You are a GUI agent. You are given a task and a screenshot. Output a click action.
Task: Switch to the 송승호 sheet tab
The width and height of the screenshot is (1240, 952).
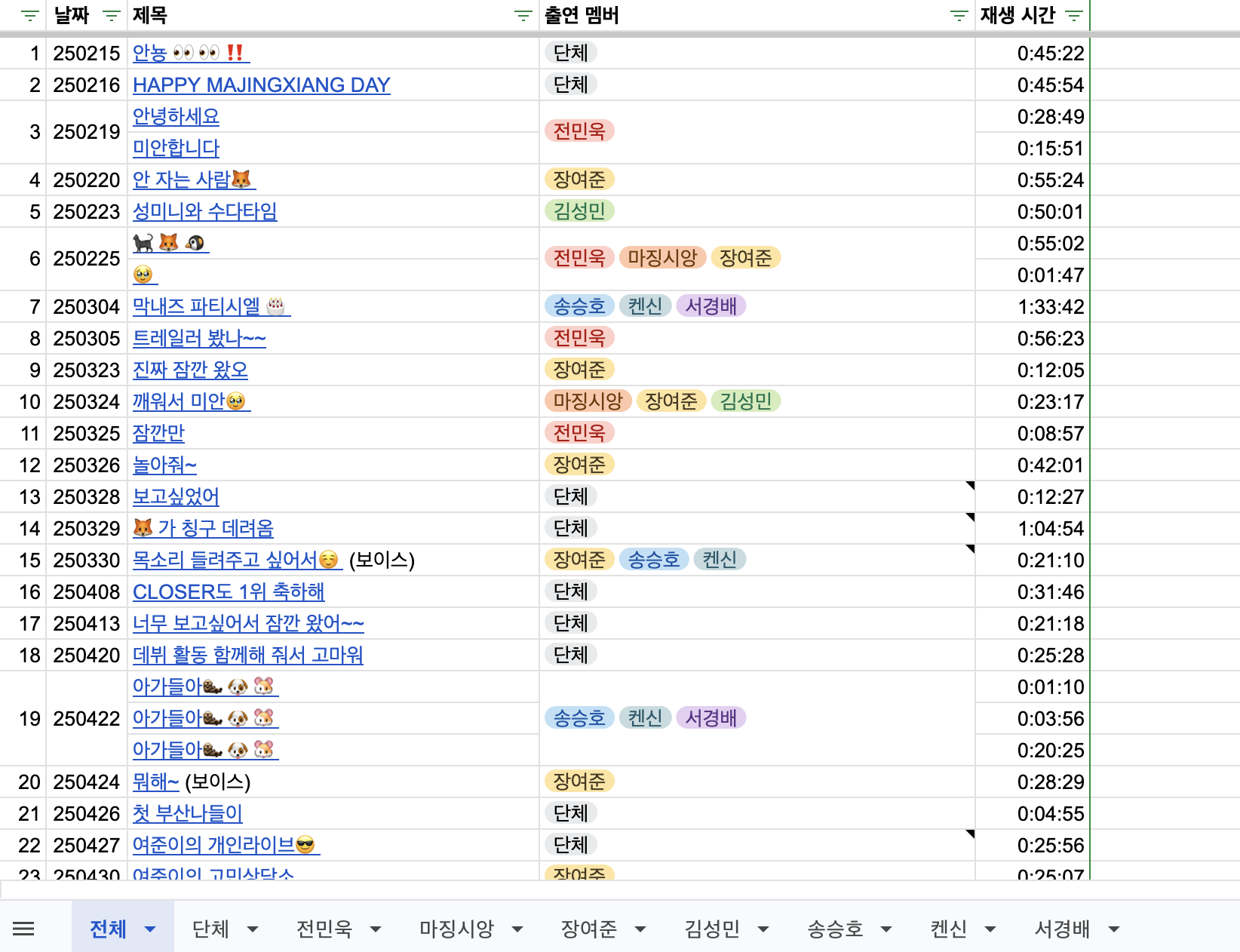click(x=835, y=929)
